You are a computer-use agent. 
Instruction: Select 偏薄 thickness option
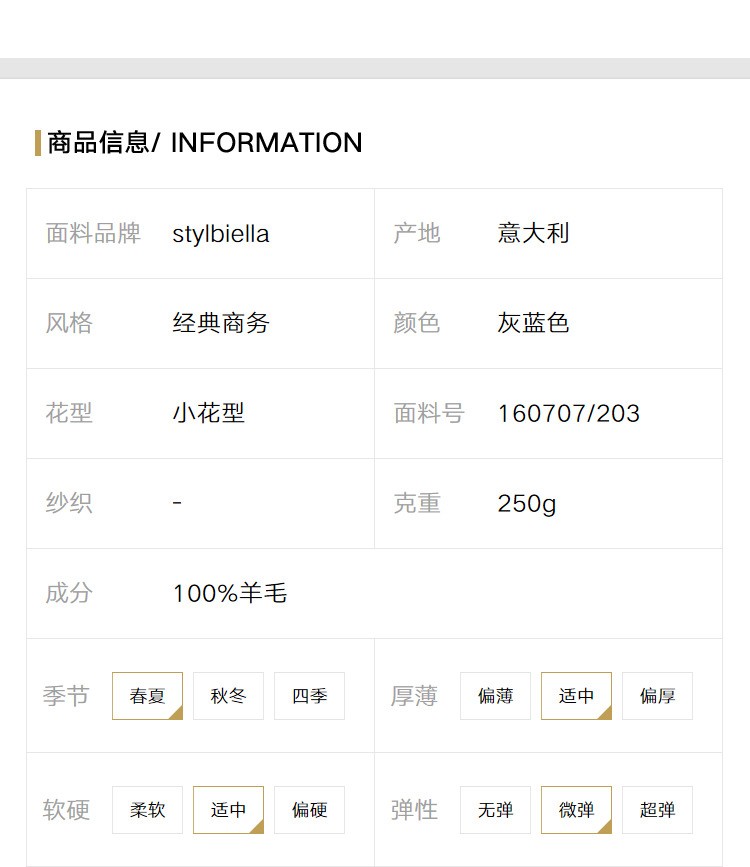tap(495, 696)
